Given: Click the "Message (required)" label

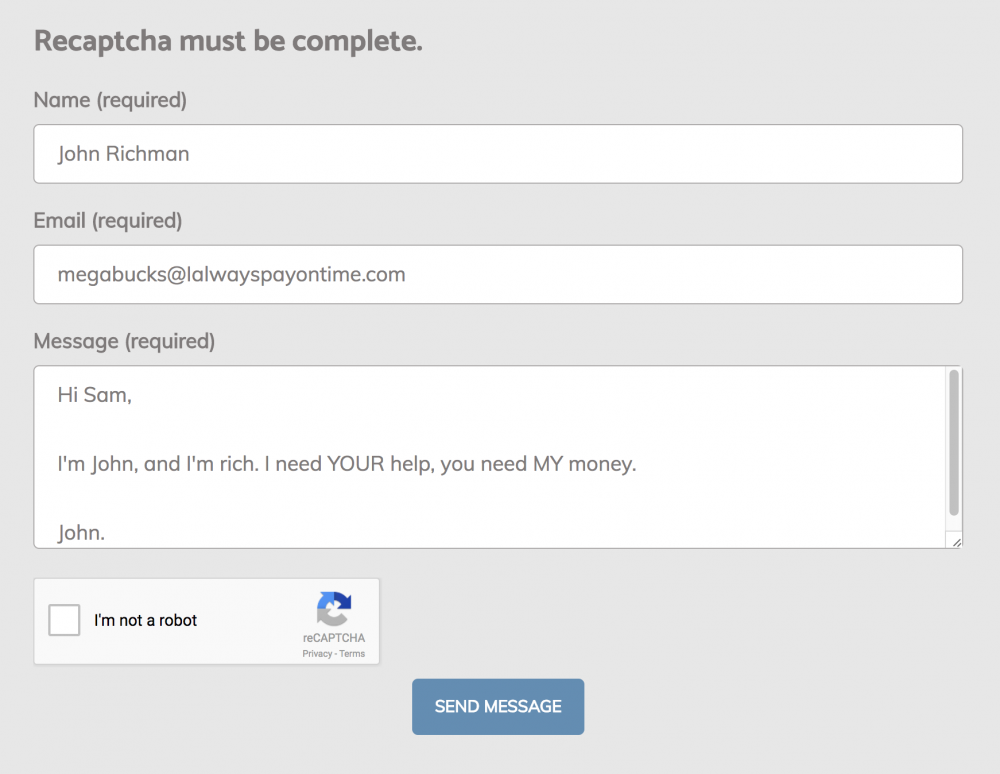Looking at the screenshot, I should coord(124,341).
